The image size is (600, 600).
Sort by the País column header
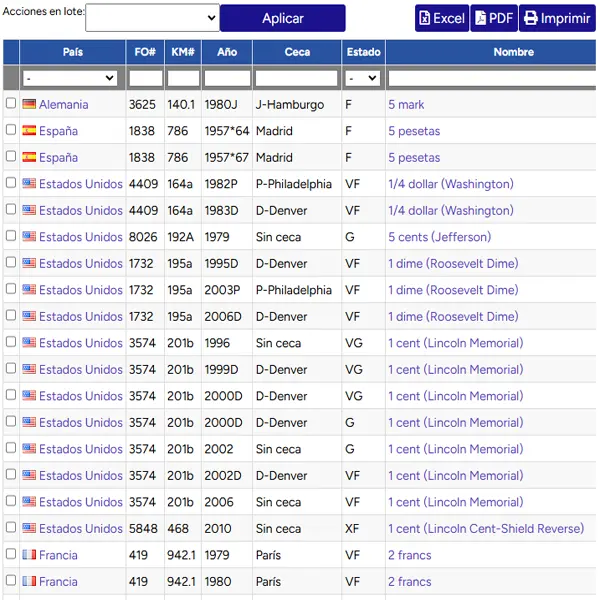point(73,52)
